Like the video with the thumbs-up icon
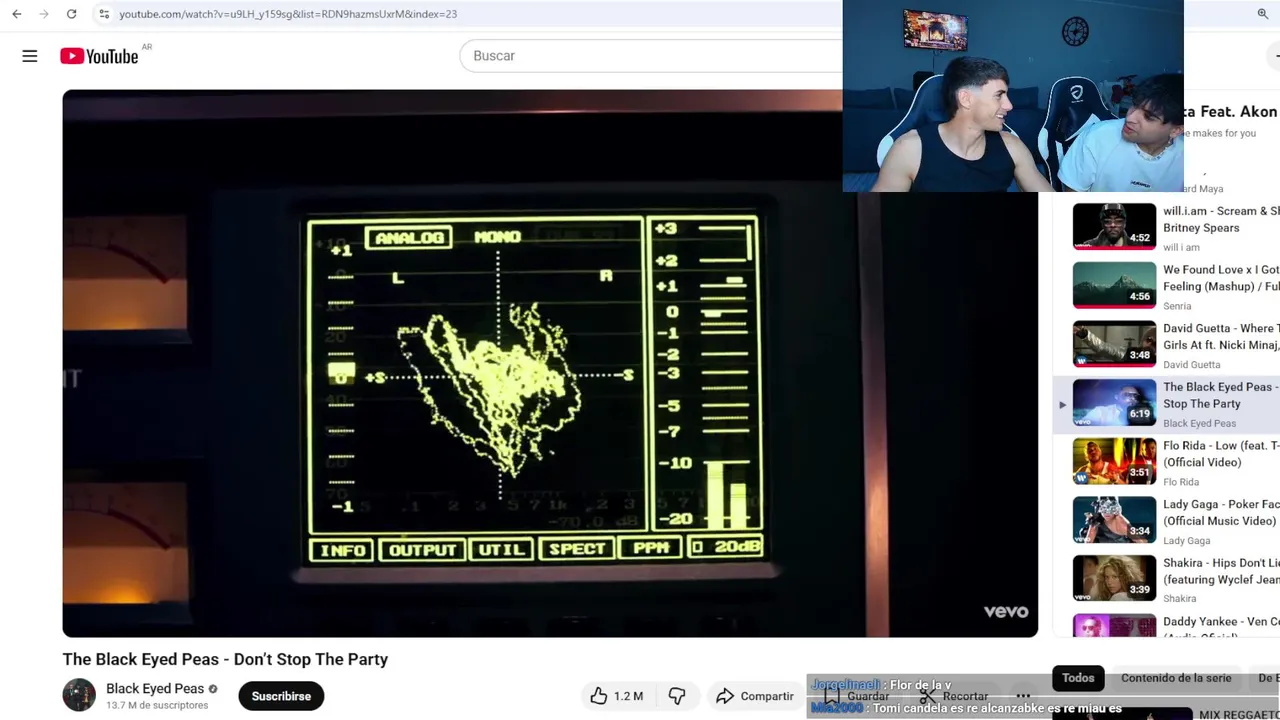Image resolution: width=1280 pixels, height=720 pixels. [598, 696]
